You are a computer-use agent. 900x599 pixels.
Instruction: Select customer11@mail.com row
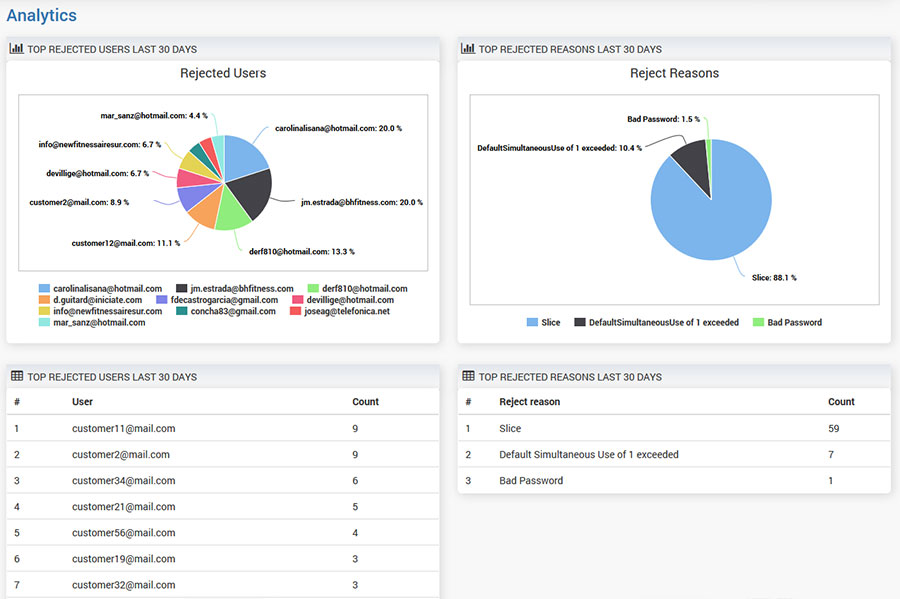123,428
